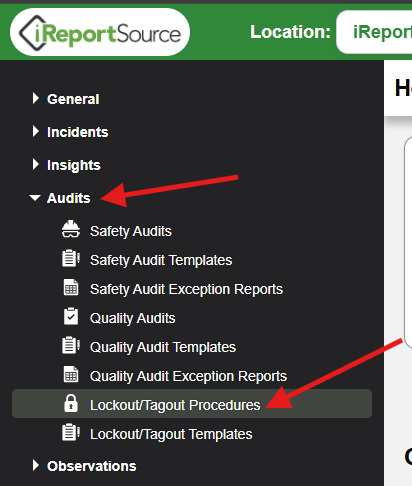Open the Location selector field
The image size is (412, 486).
click(x=374, y=32)
